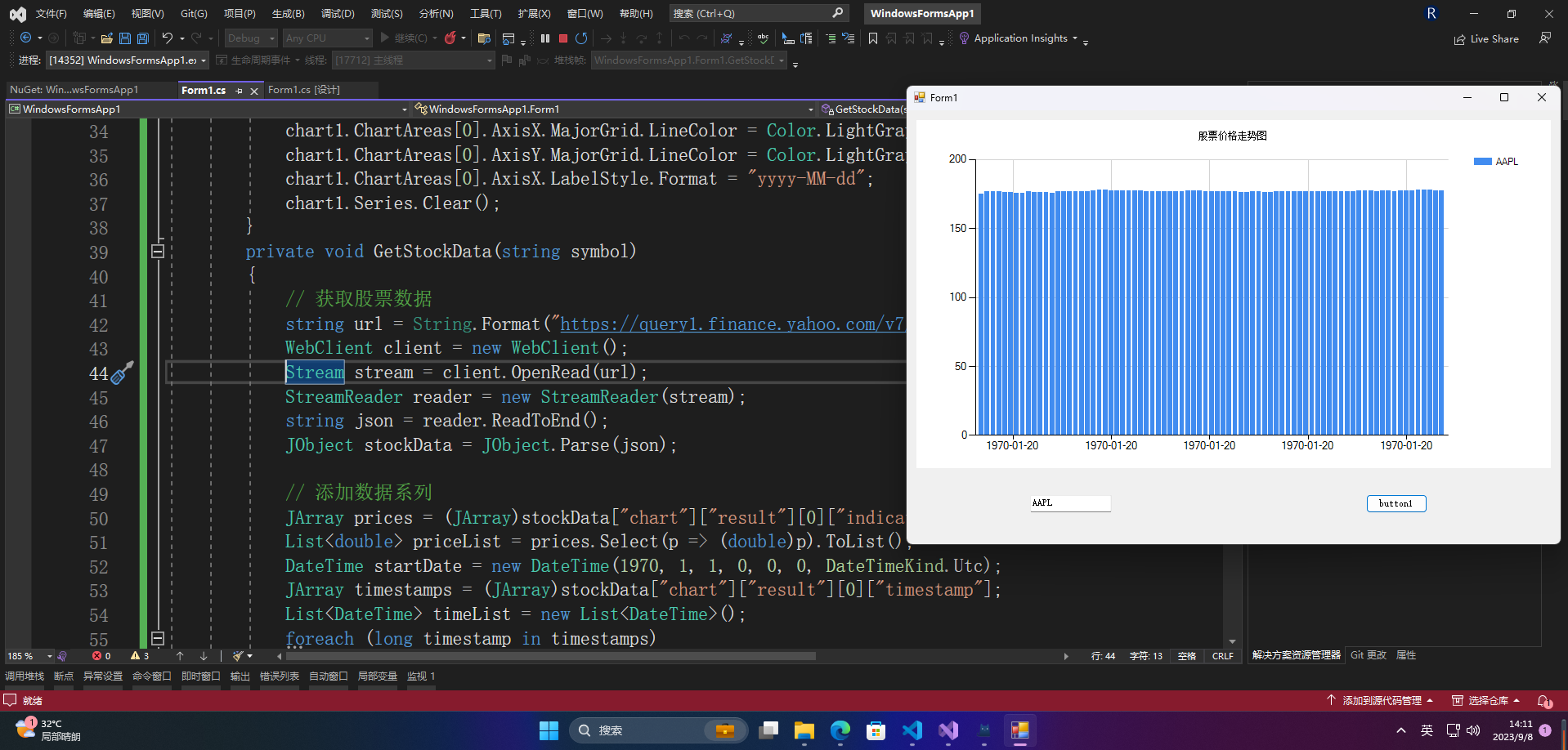Viewport: 1568px width, 750px height.
Task: Open the 185 % zoom level dropdown
Action: tap(49, 656)
